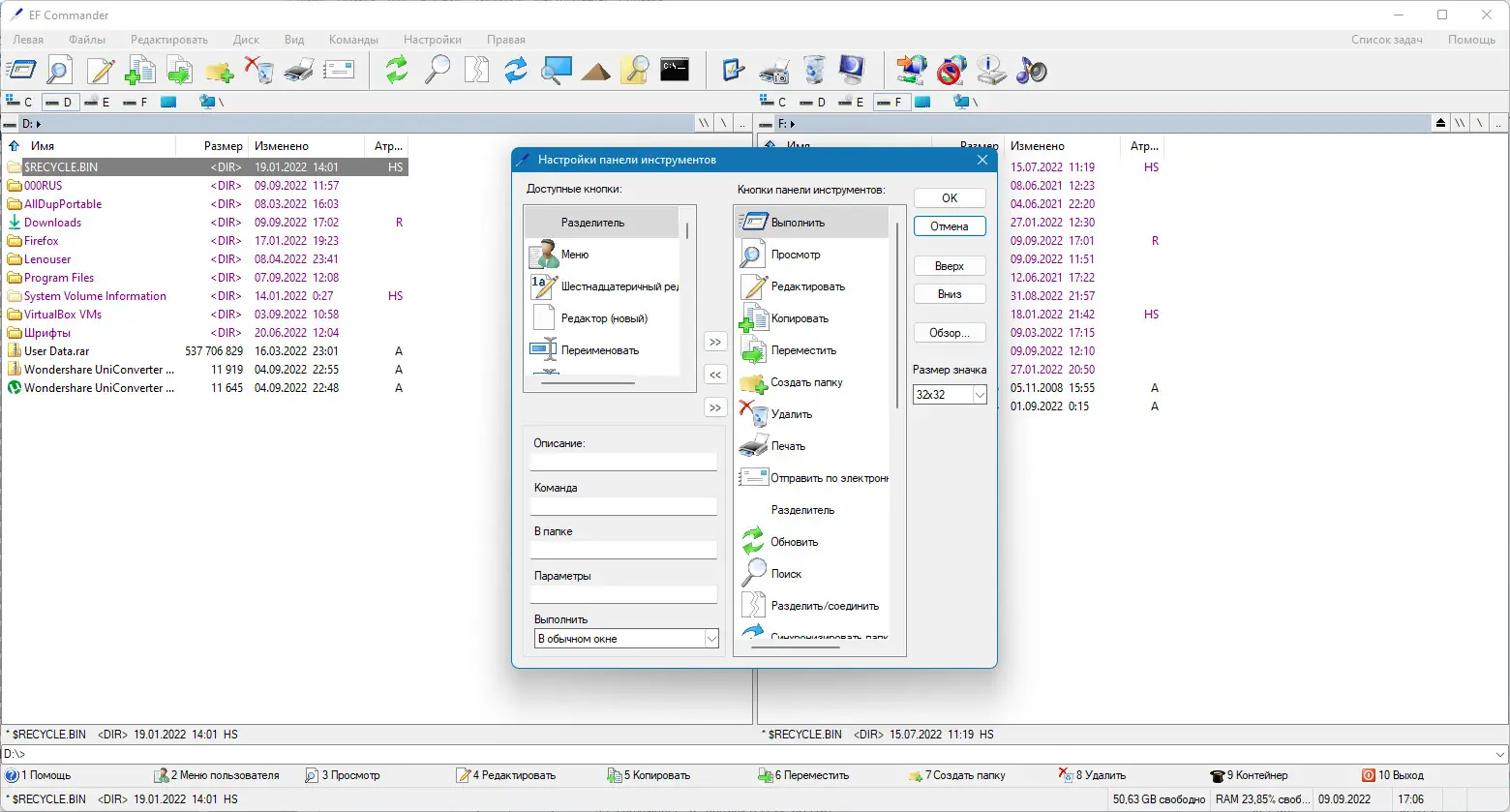
Task: Click the '7 Создать папку' function key button
Action: [x=957, y=775]
